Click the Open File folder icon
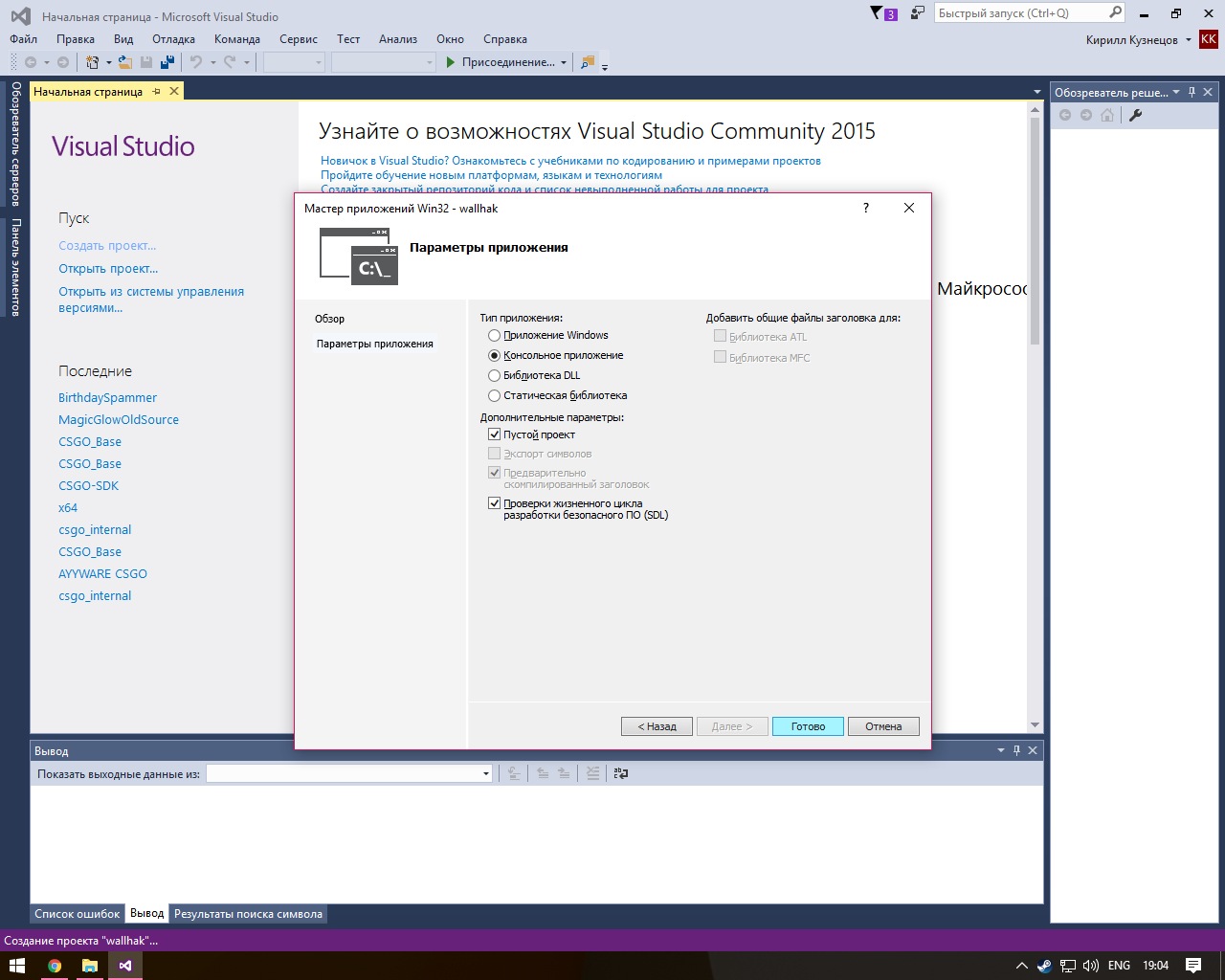The image size is (1225, 980). pos(124,62)
